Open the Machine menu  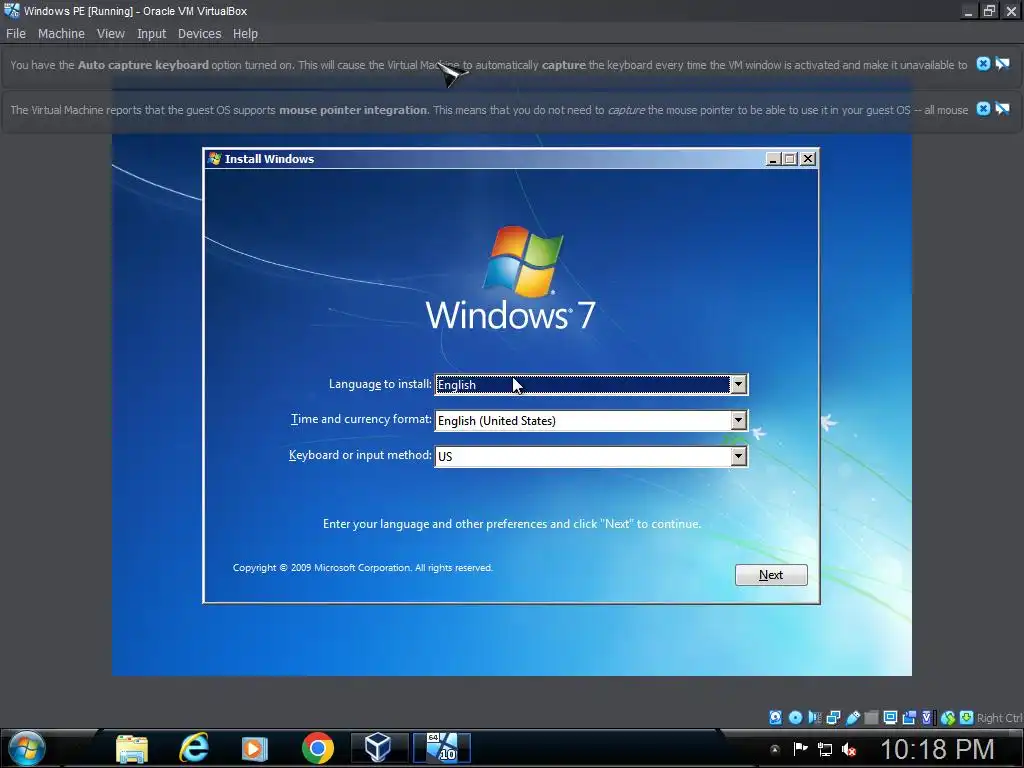tap(61, 33)
